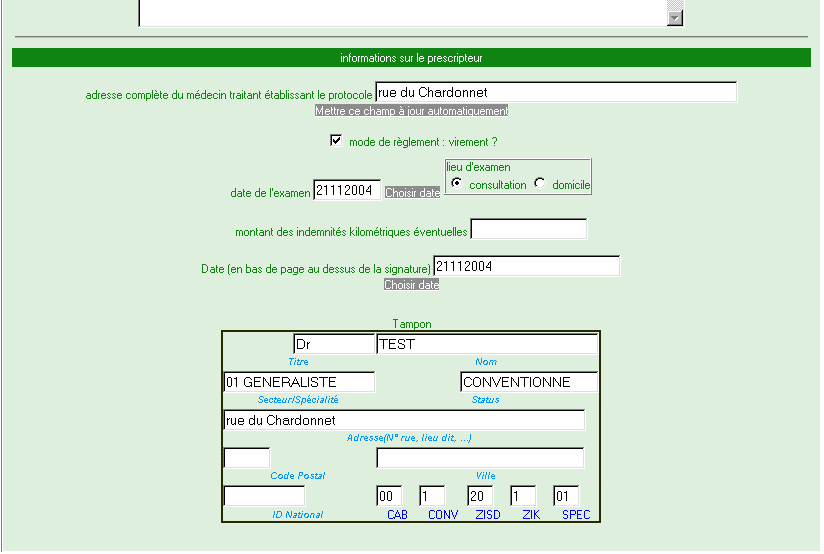Viewport: 824px width, 554px height.
Task: Click the Secteur/Spécialité field '01 GENERALISTE'
Action: pos(300,382)
